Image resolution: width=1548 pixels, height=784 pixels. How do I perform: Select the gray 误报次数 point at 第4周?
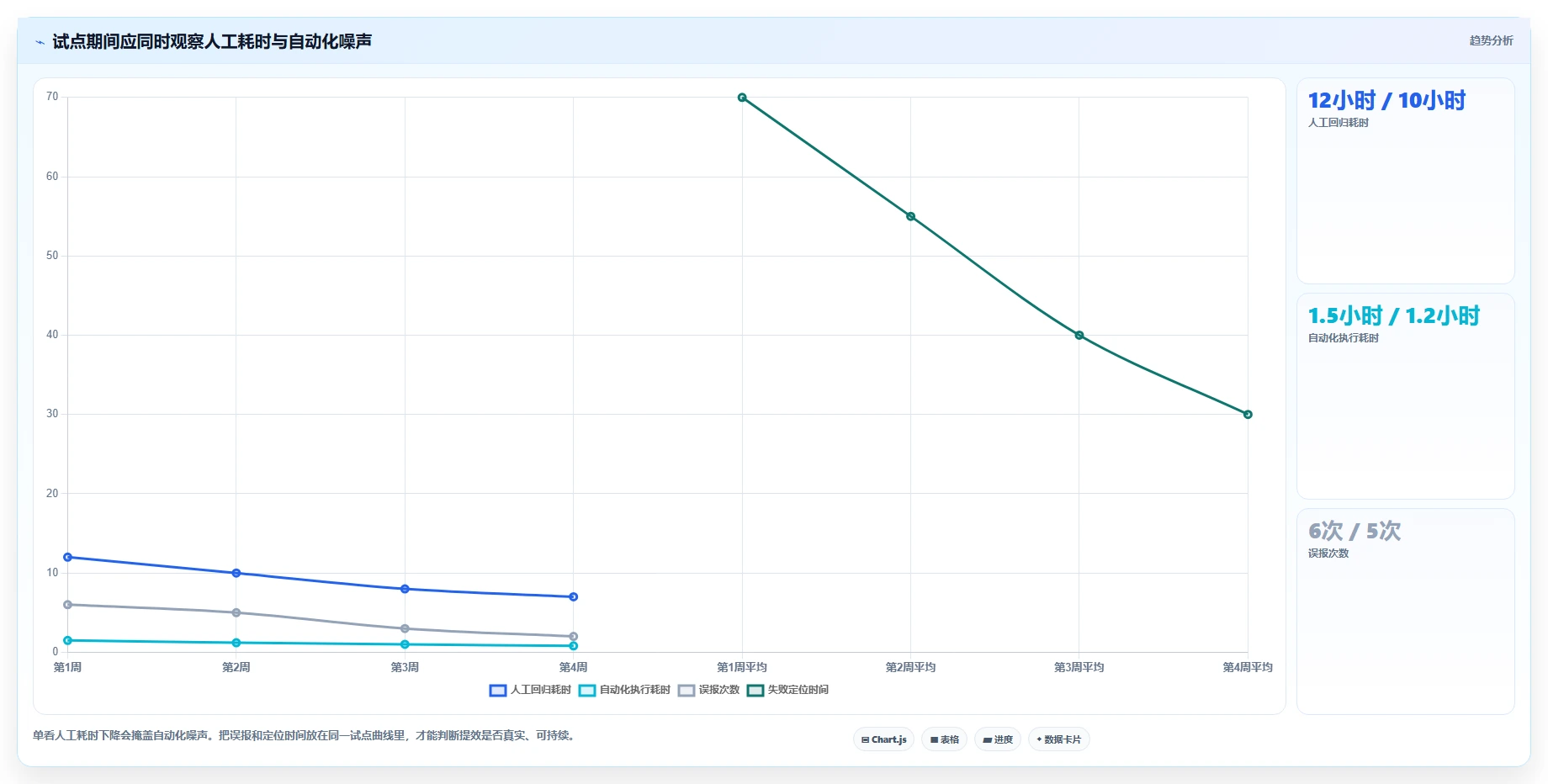click(x=573, y=636)
